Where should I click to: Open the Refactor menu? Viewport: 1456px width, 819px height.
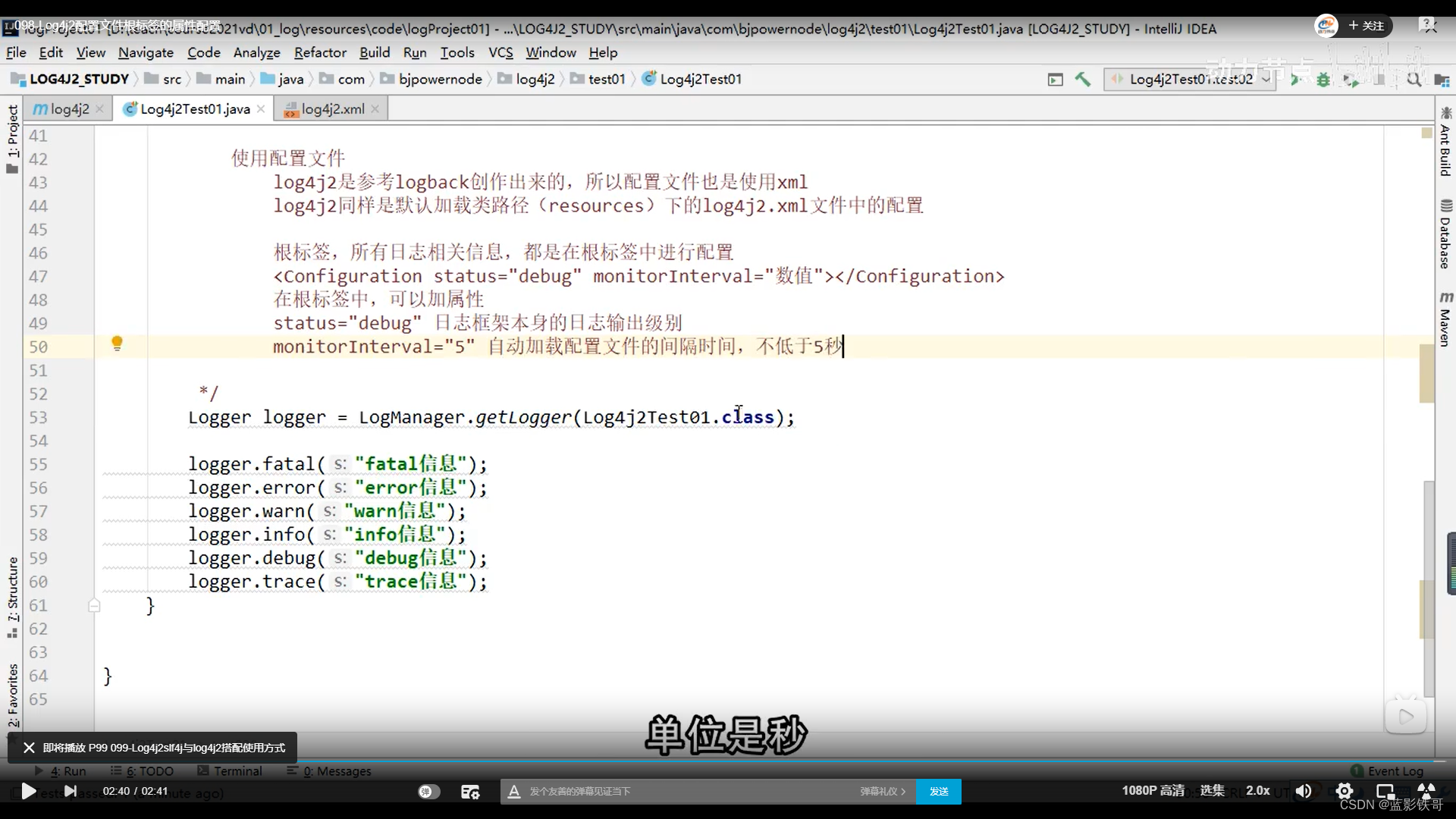pyautogui.click(x=320, y=52)
